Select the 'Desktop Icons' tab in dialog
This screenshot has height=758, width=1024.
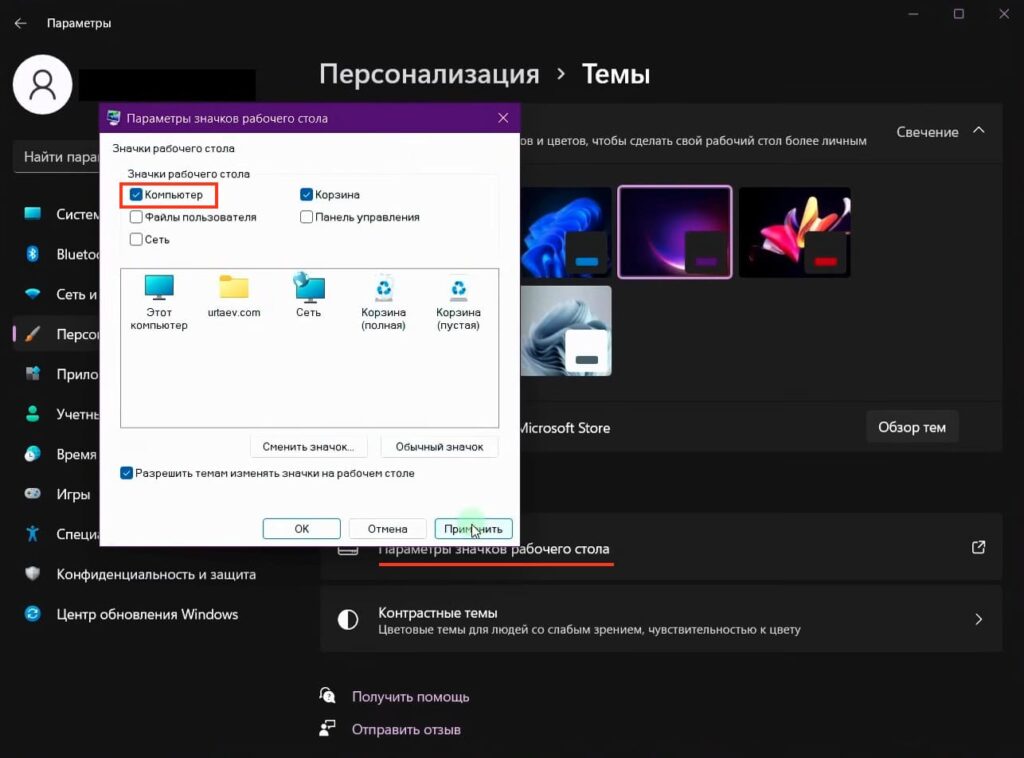click(173, 148)
